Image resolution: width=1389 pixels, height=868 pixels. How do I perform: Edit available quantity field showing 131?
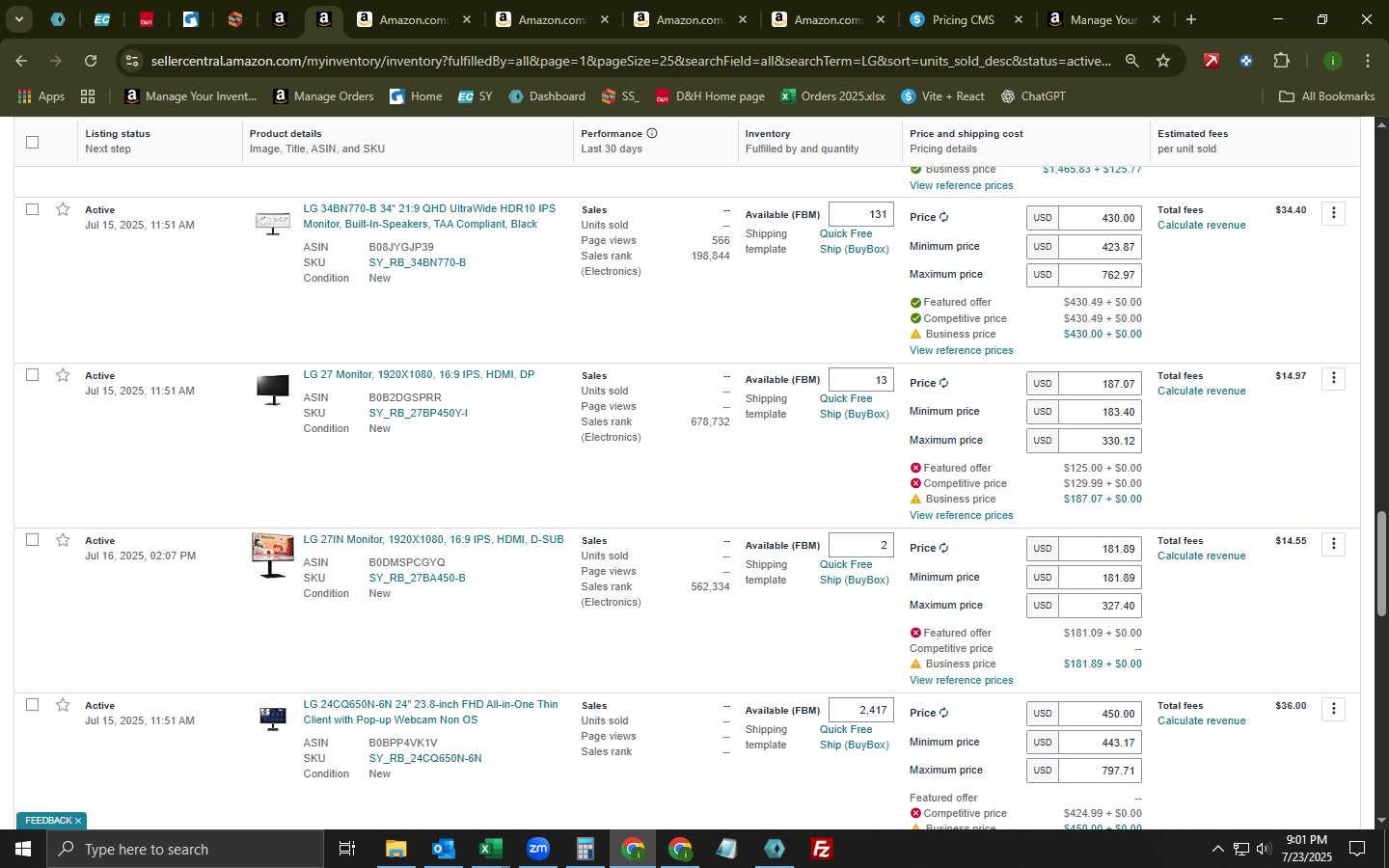860,215
